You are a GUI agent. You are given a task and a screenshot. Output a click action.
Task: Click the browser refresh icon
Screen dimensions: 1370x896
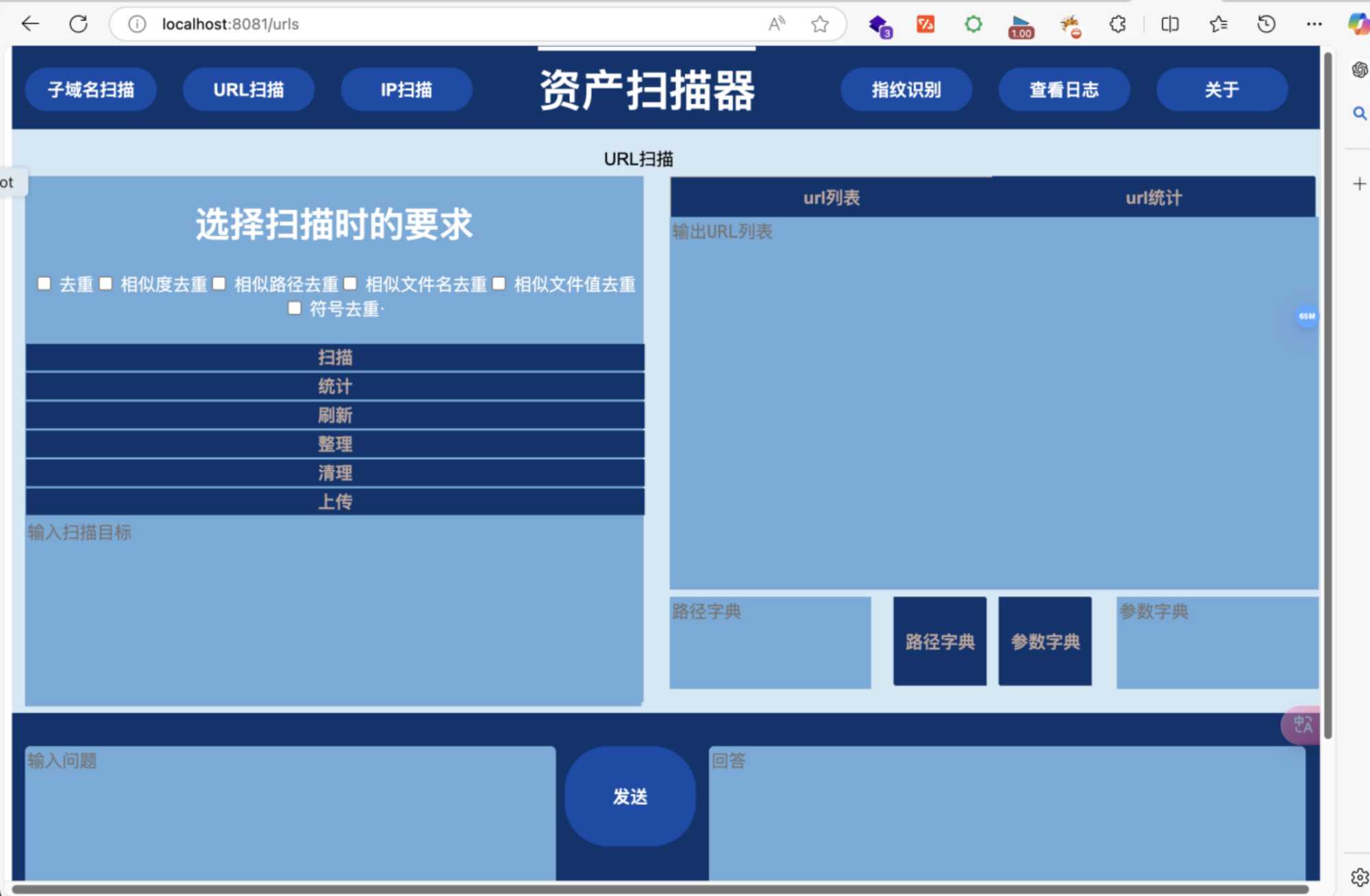(x=79, y=25)
